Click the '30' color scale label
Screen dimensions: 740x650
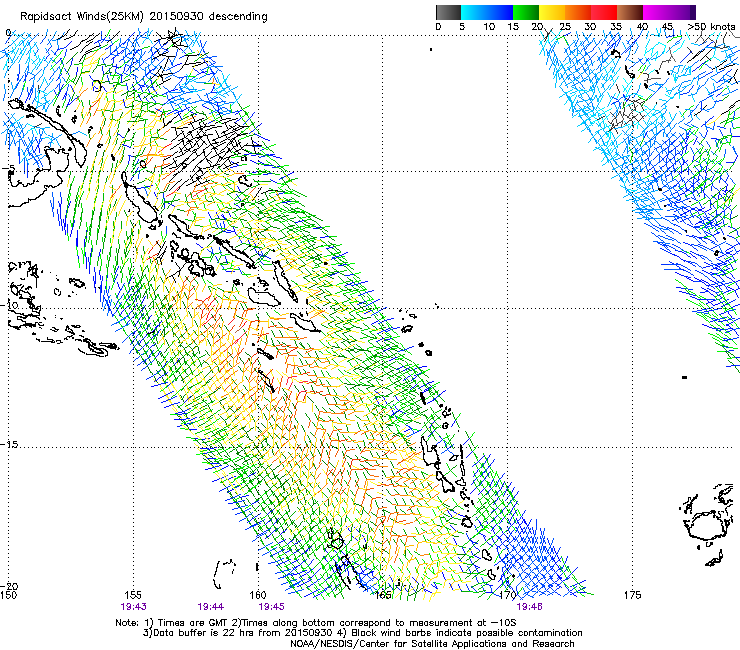[x=590, y=26]
